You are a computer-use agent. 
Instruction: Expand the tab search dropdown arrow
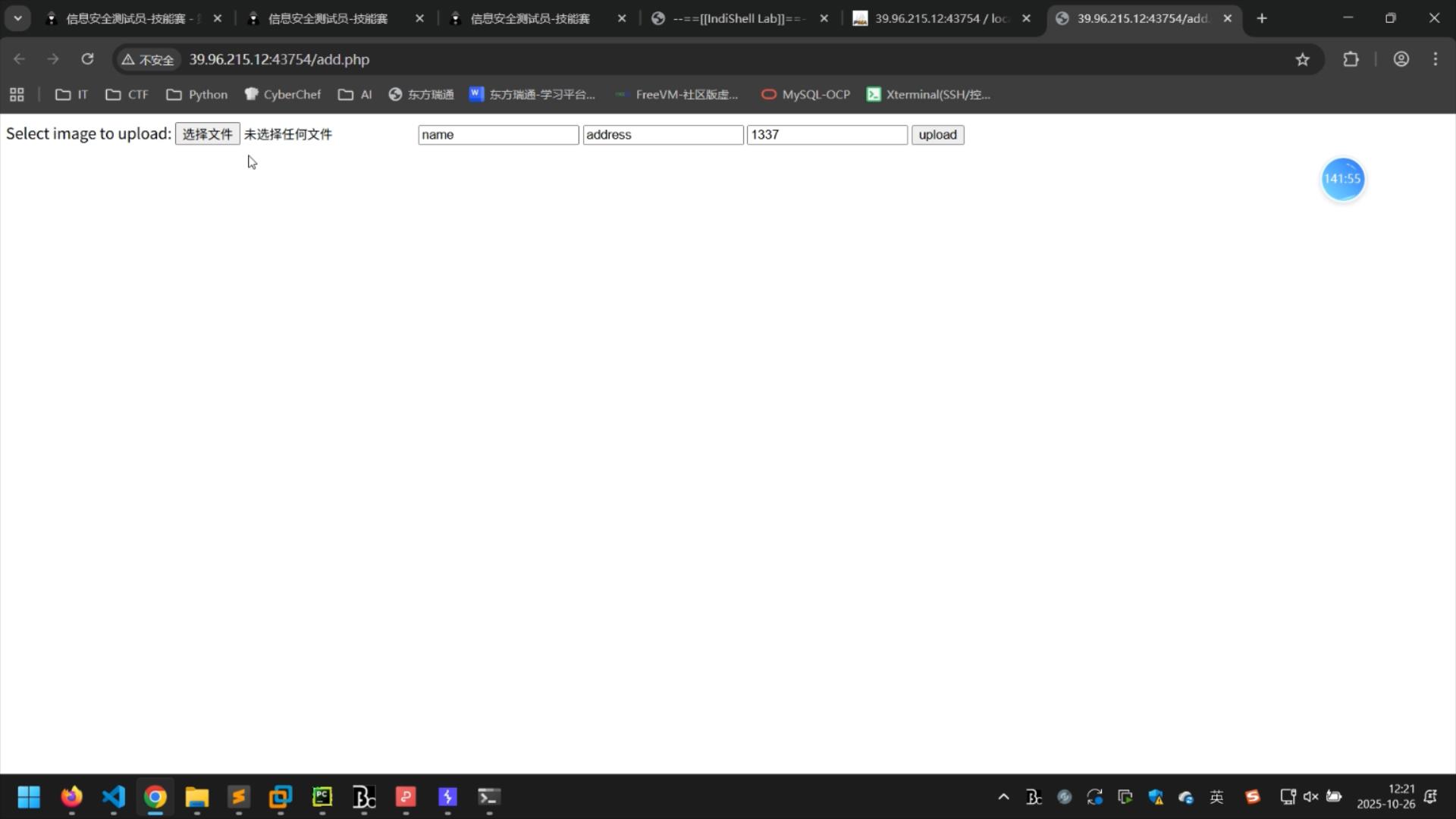click(17, 18)
